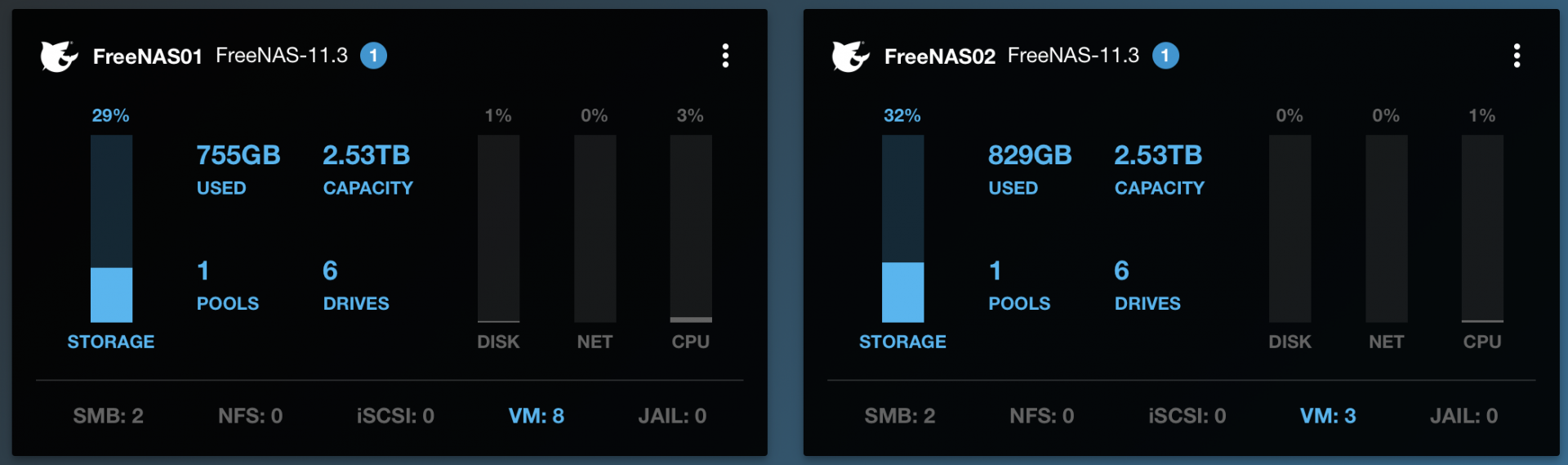Open the three-dot menu on FreeNAS01 card
Viewport: 1568px width, 465px height.
725,56
